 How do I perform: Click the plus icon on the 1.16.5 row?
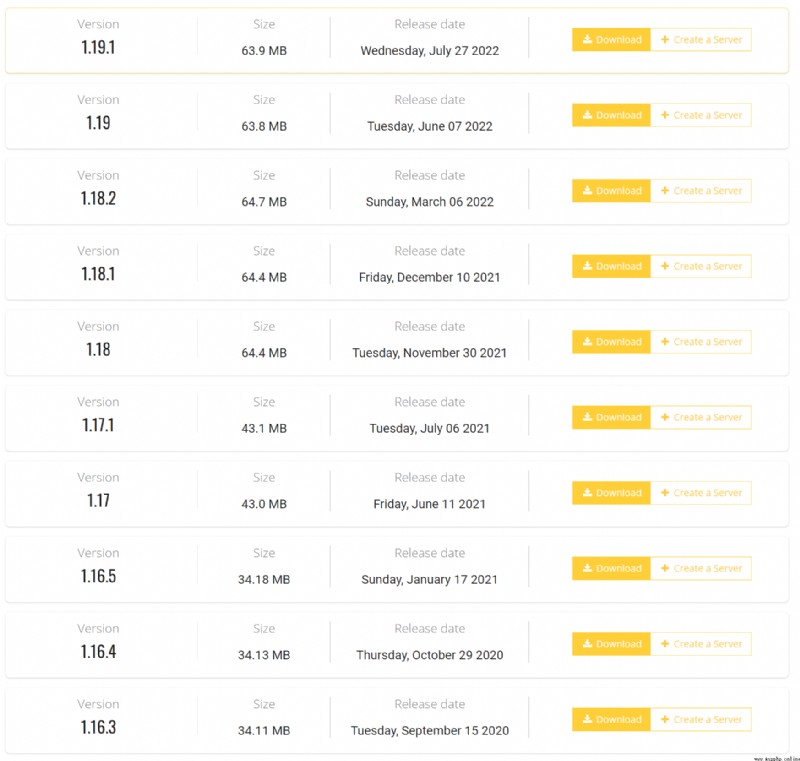point(665,568)
